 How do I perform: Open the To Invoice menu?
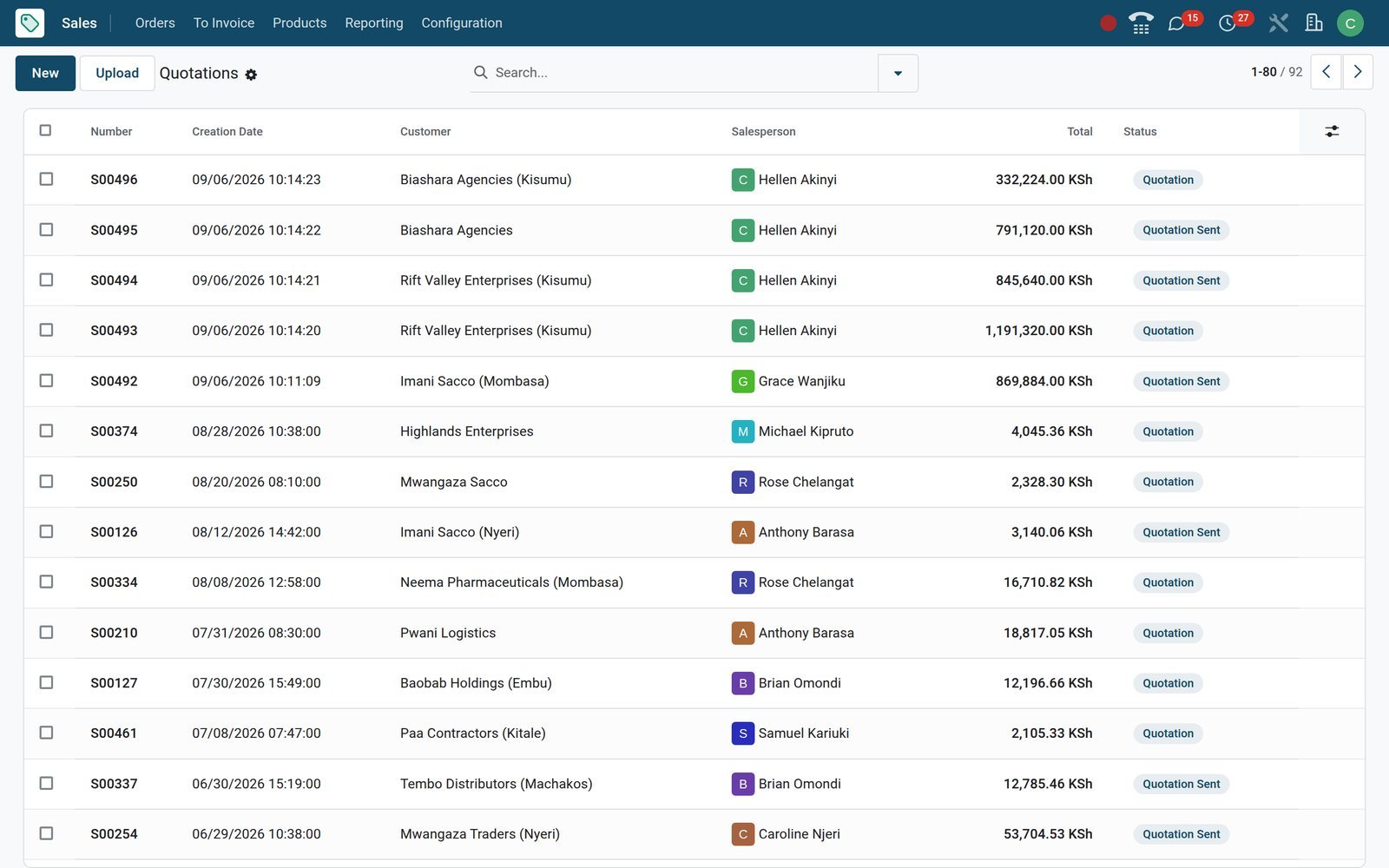pyautogui.click(x=223, y=23)
